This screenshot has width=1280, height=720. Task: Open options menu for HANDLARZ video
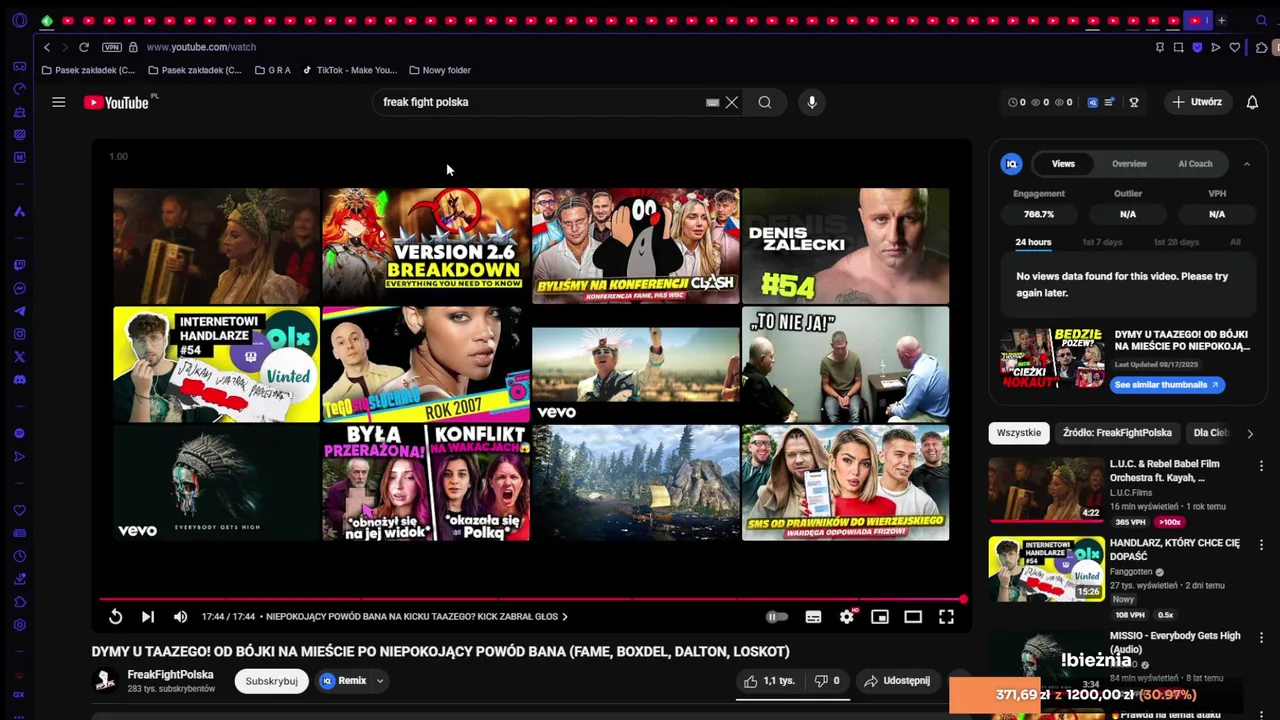pos(1261,545)
